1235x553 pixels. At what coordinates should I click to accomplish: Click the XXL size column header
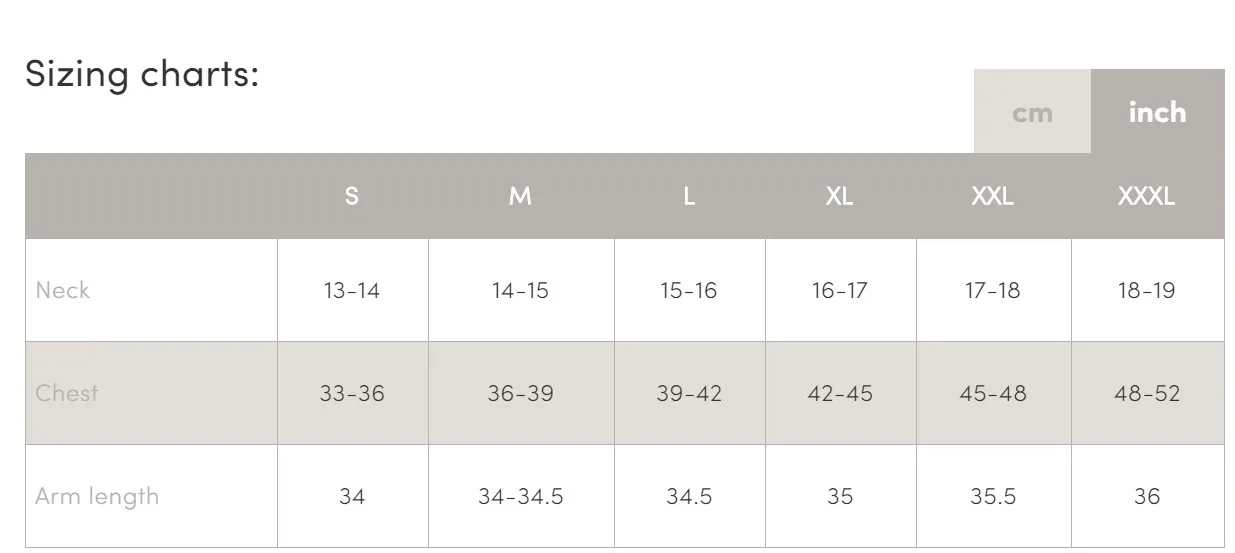(x=993, y=196)
